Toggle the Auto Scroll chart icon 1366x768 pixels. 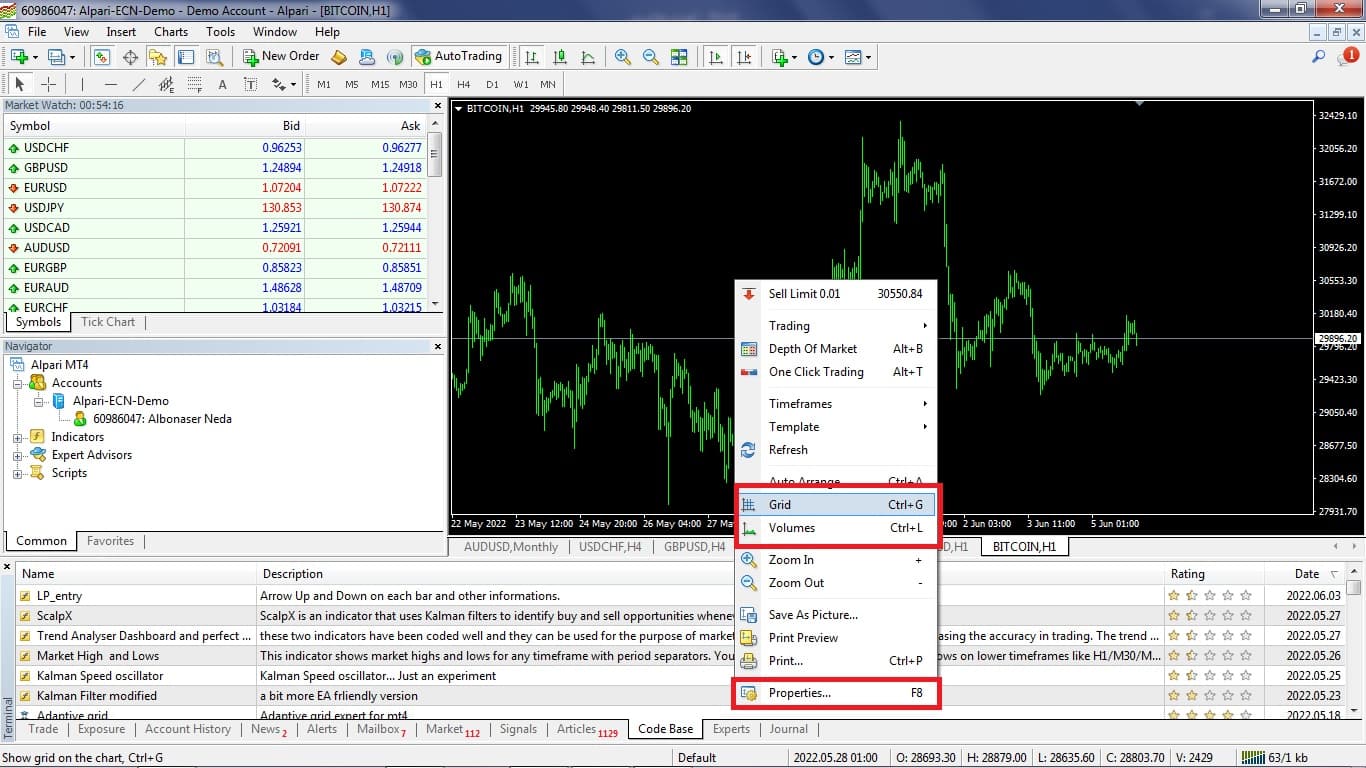[x=716, y=57]
